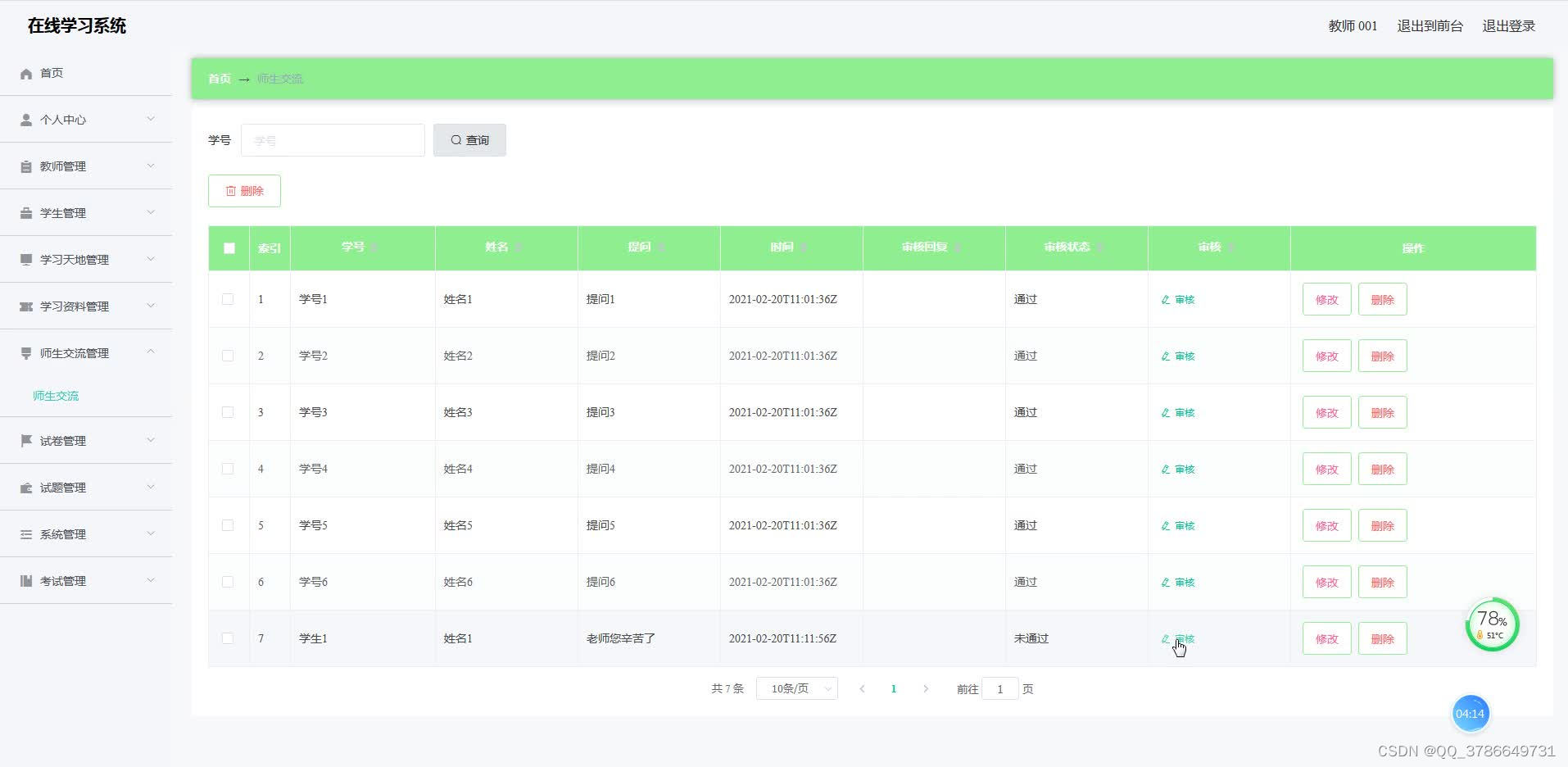
Task: Select 师生交流 submenu item
Action: point(56,396)
